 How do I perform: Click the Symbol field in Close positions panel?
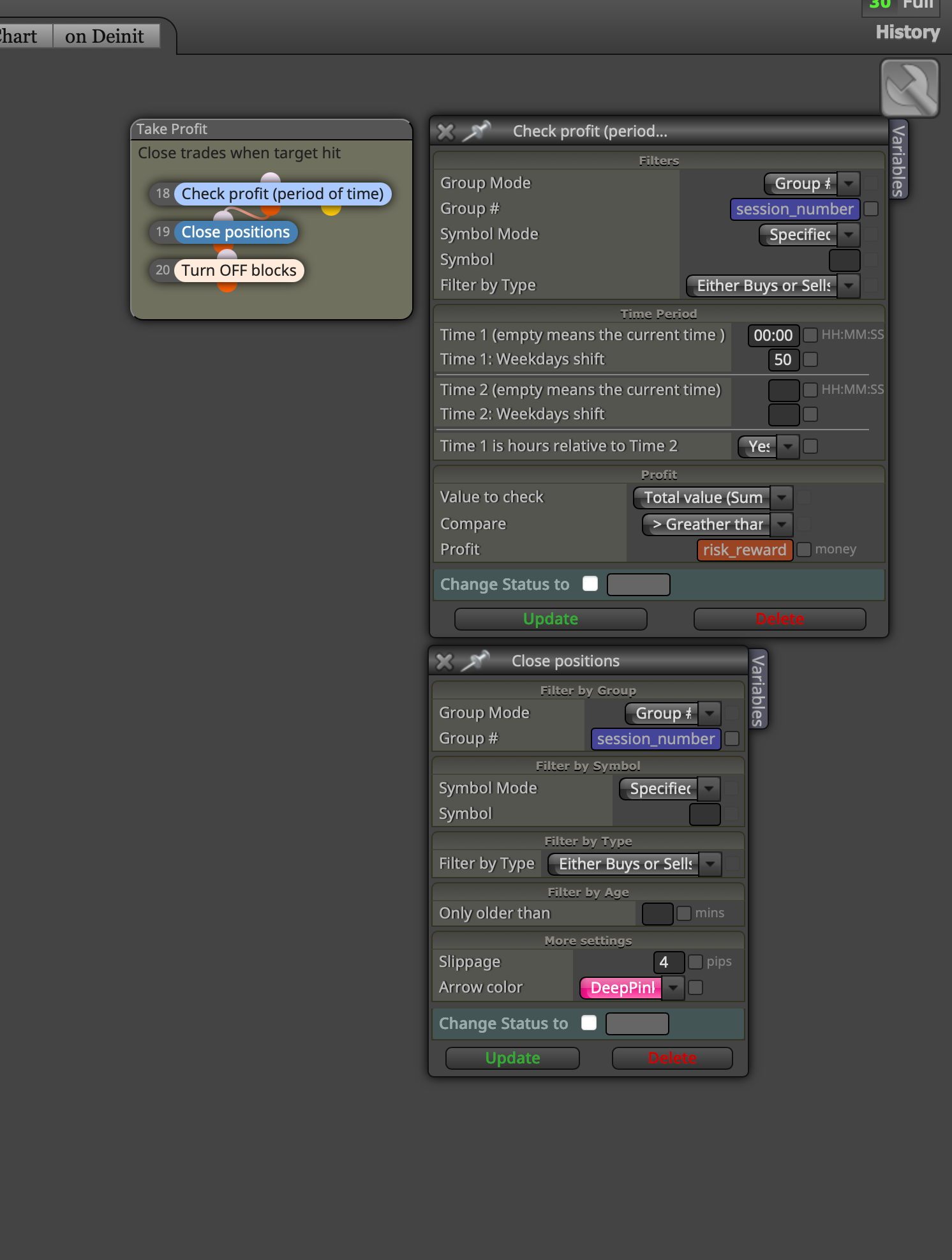(705, 814)
